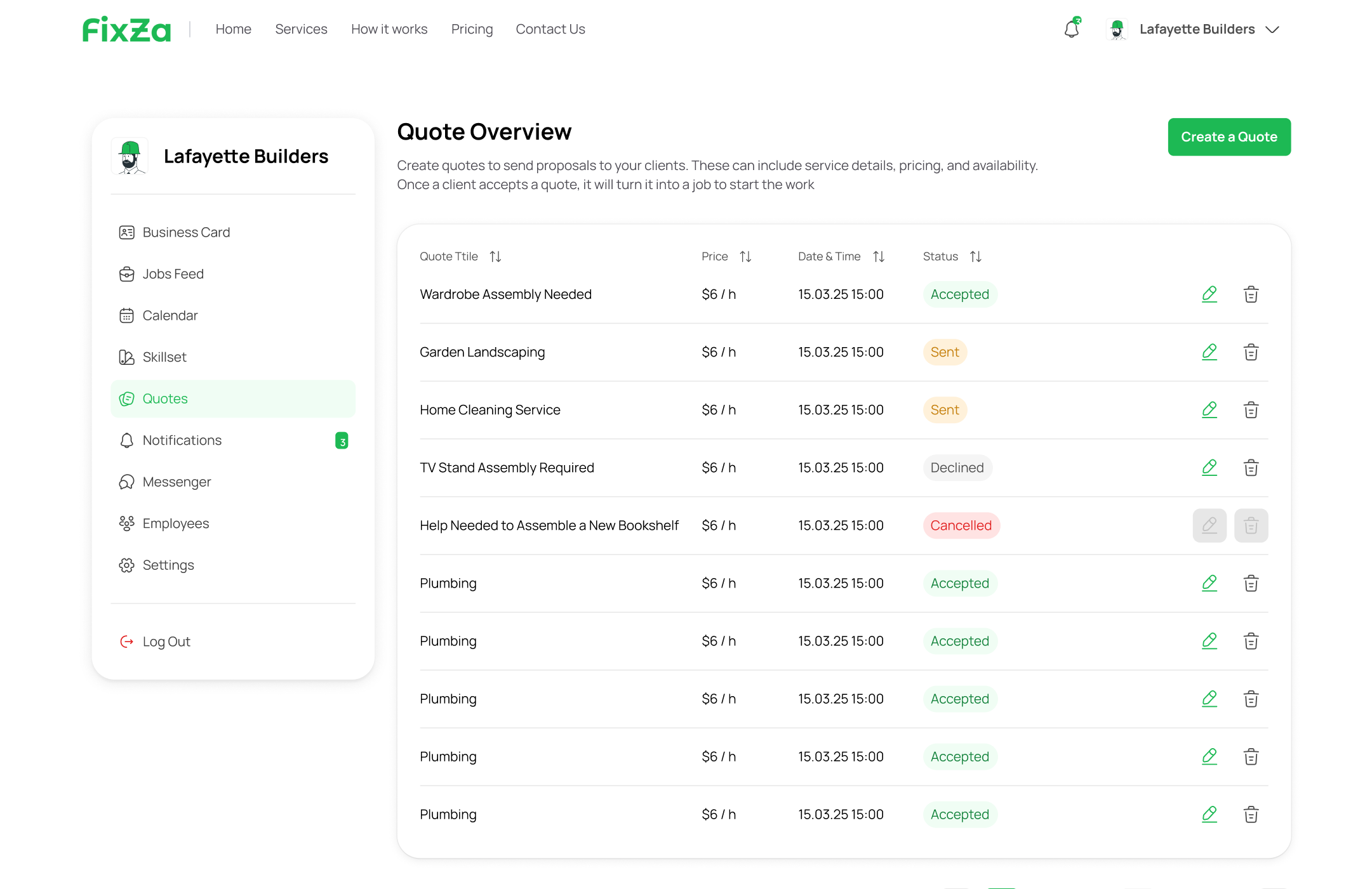Open Notifications in the sidebar
1372x889 pixels.
[x=182, y=440]
